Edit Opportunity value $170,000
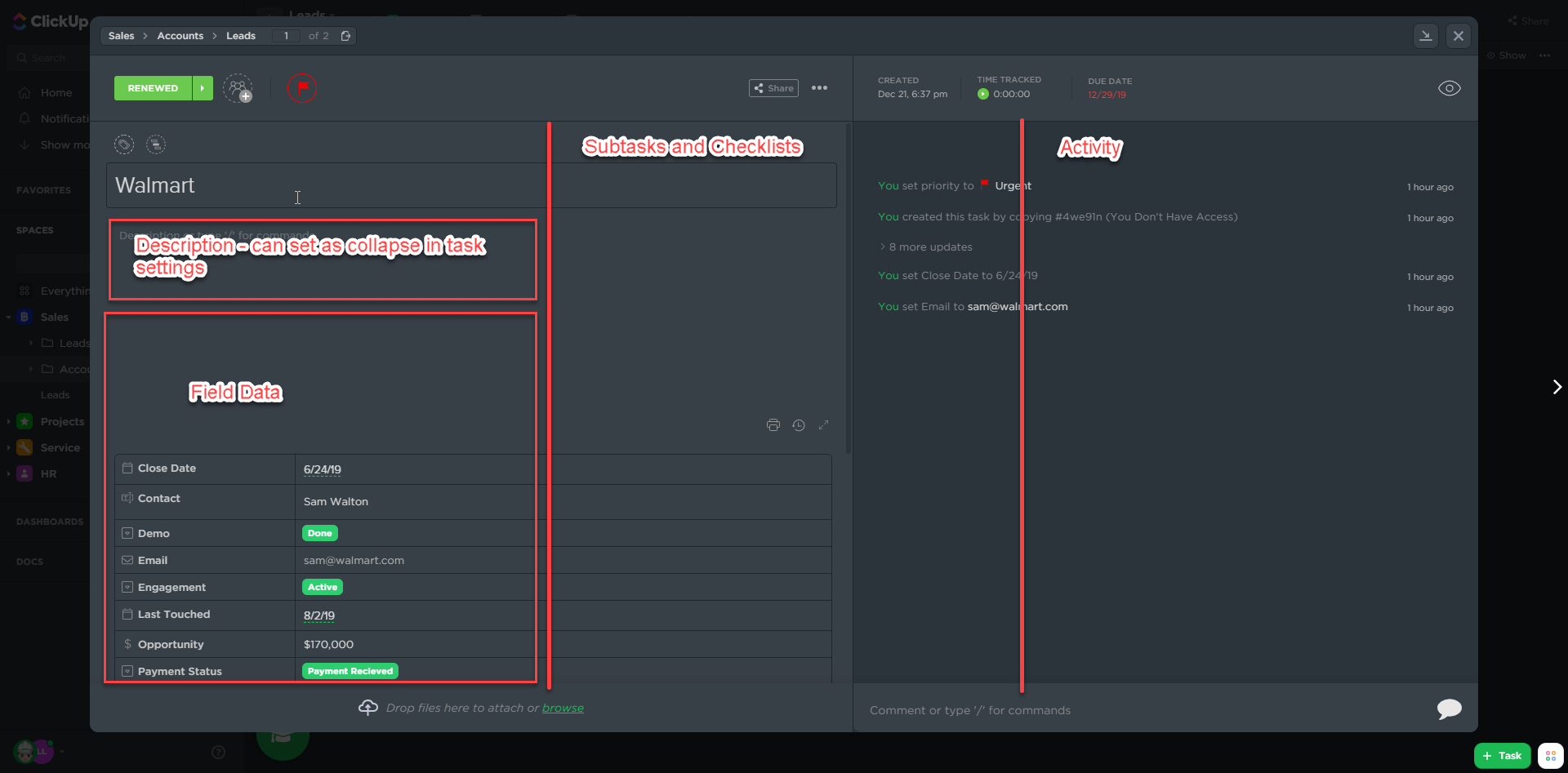Viewport: 1568px width, 773px height. pyautogui.click(x=328, y=644)
